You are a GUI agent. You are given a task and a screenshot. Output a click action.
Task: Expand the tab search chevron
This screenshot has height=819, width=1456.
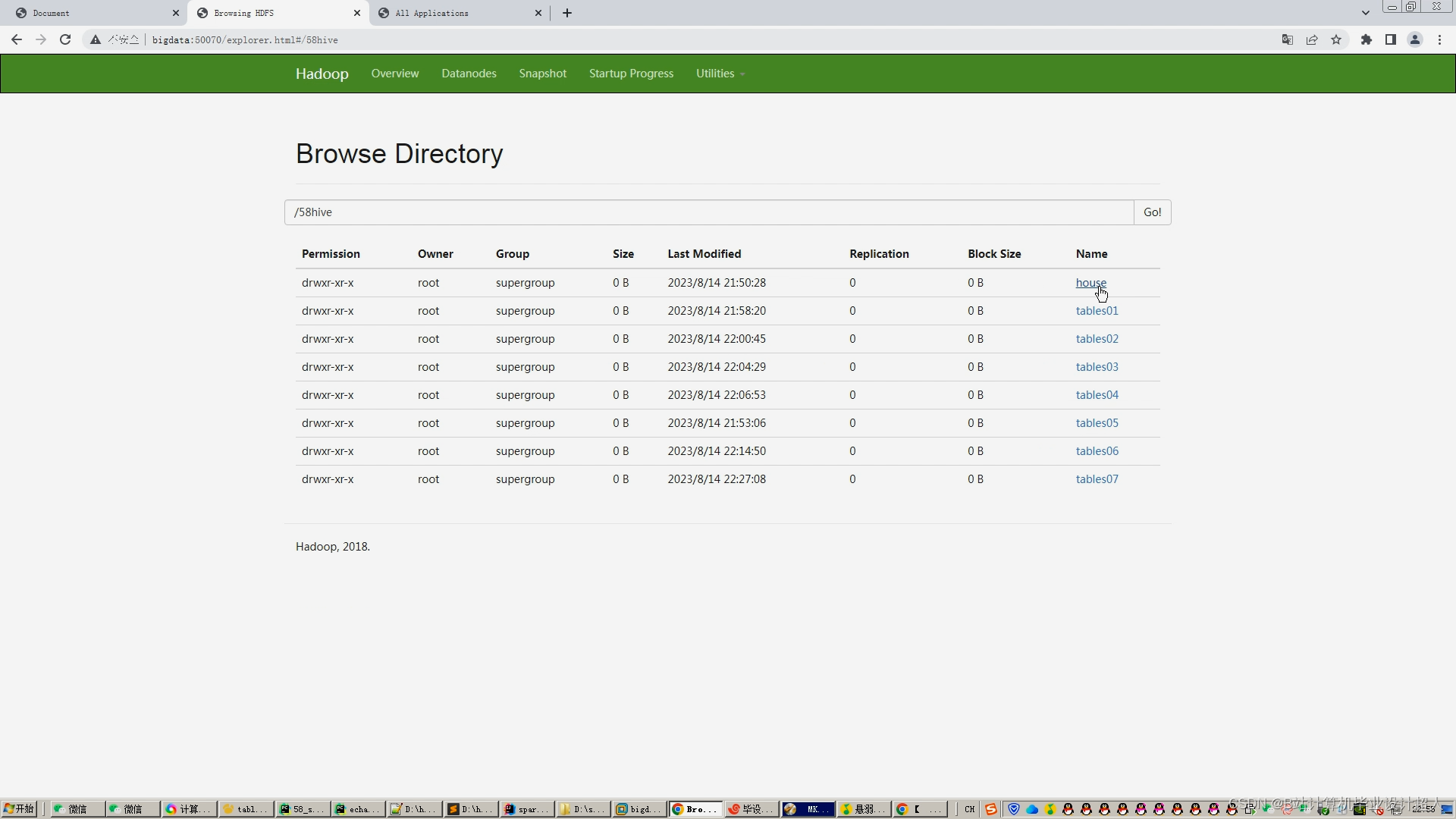(1365, 13)
